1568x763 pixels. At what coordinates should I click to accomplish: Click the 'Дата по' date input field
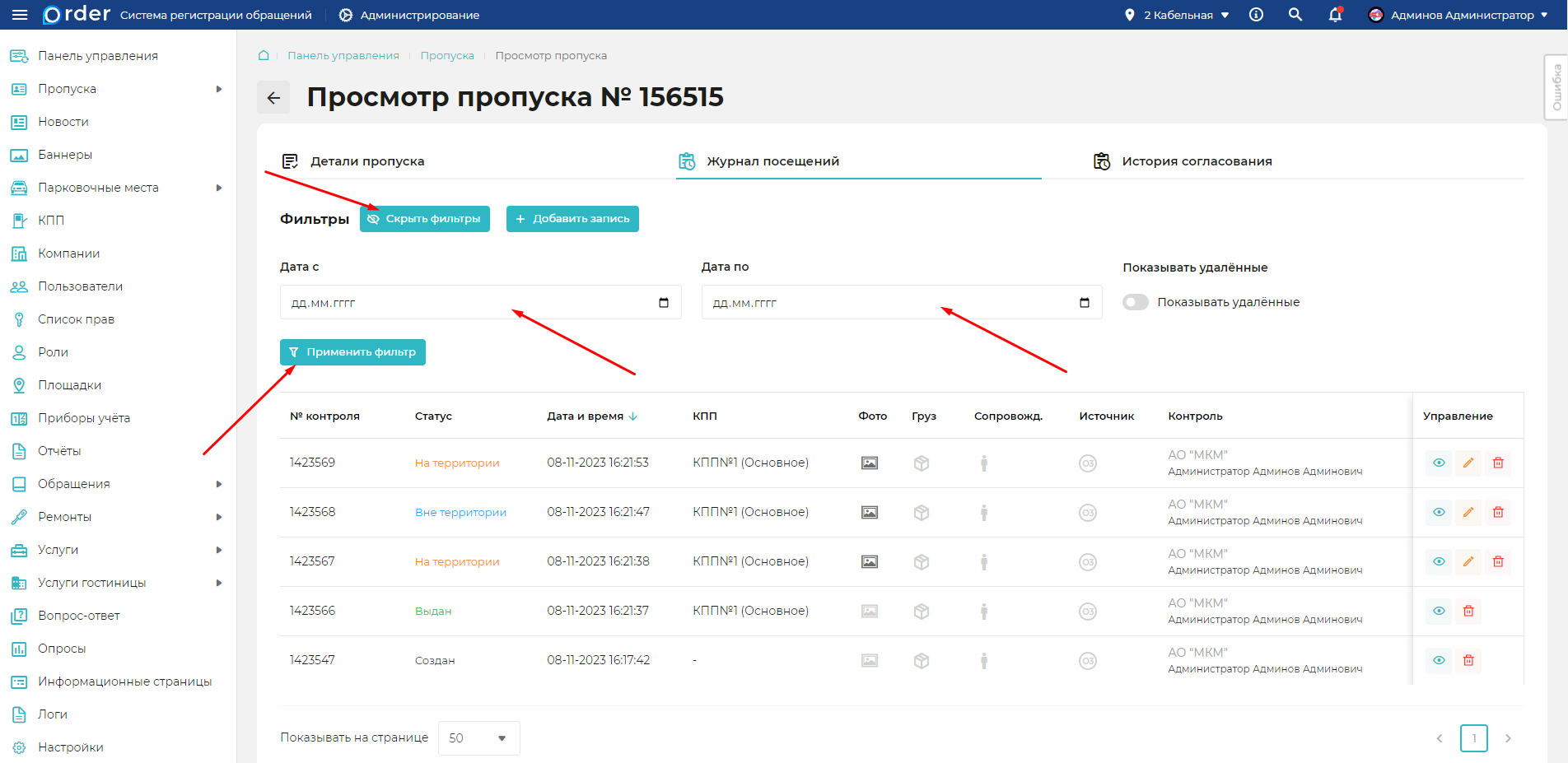tap(889, 303)
